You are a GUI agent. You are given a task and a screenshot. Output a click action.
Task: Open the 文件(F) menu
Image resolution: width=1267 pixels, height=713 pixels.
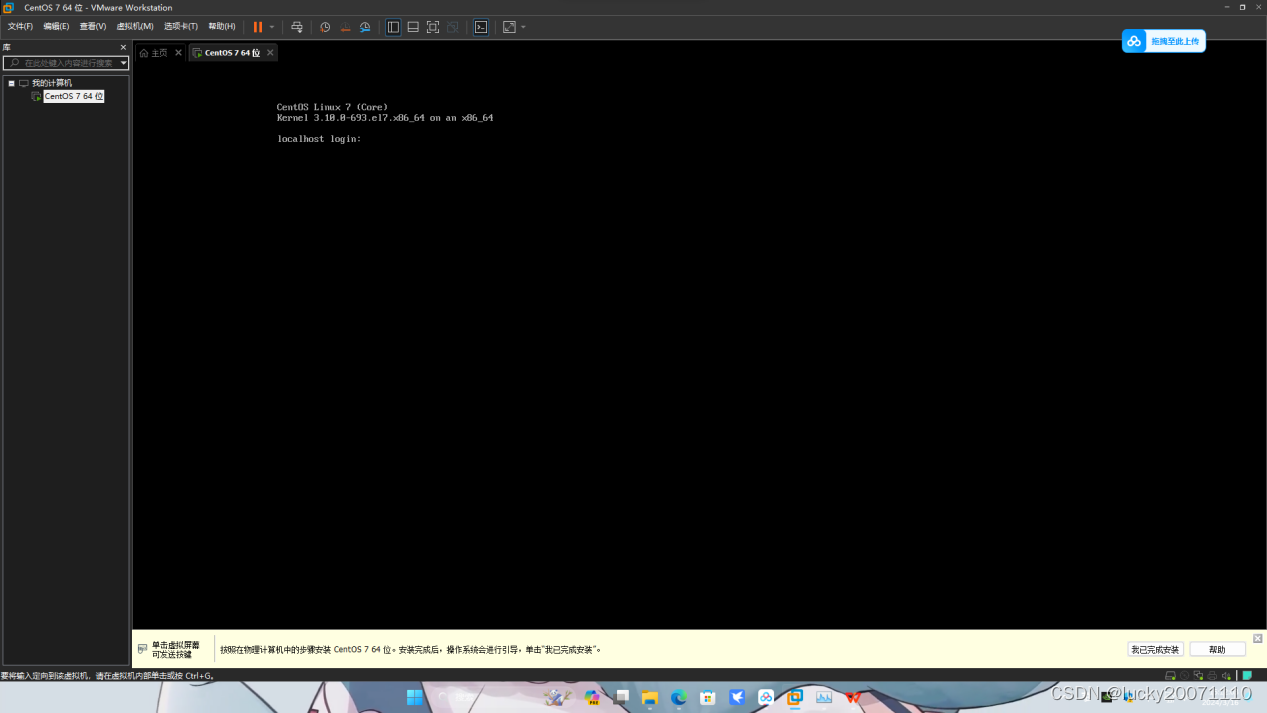coord(20,27)
